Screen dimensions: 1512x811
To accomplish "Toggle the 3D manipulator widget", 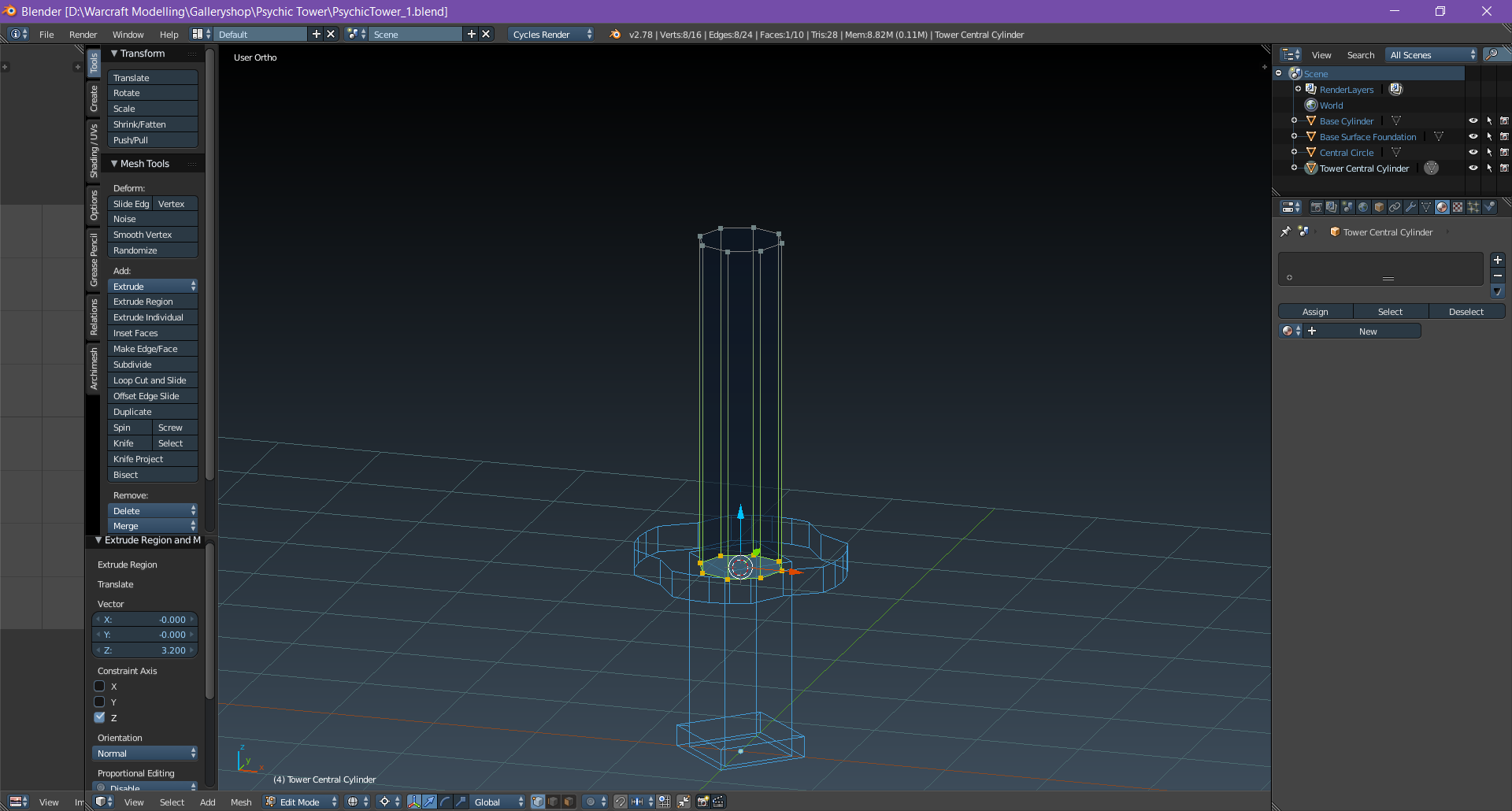I will [x=414, y=802].
